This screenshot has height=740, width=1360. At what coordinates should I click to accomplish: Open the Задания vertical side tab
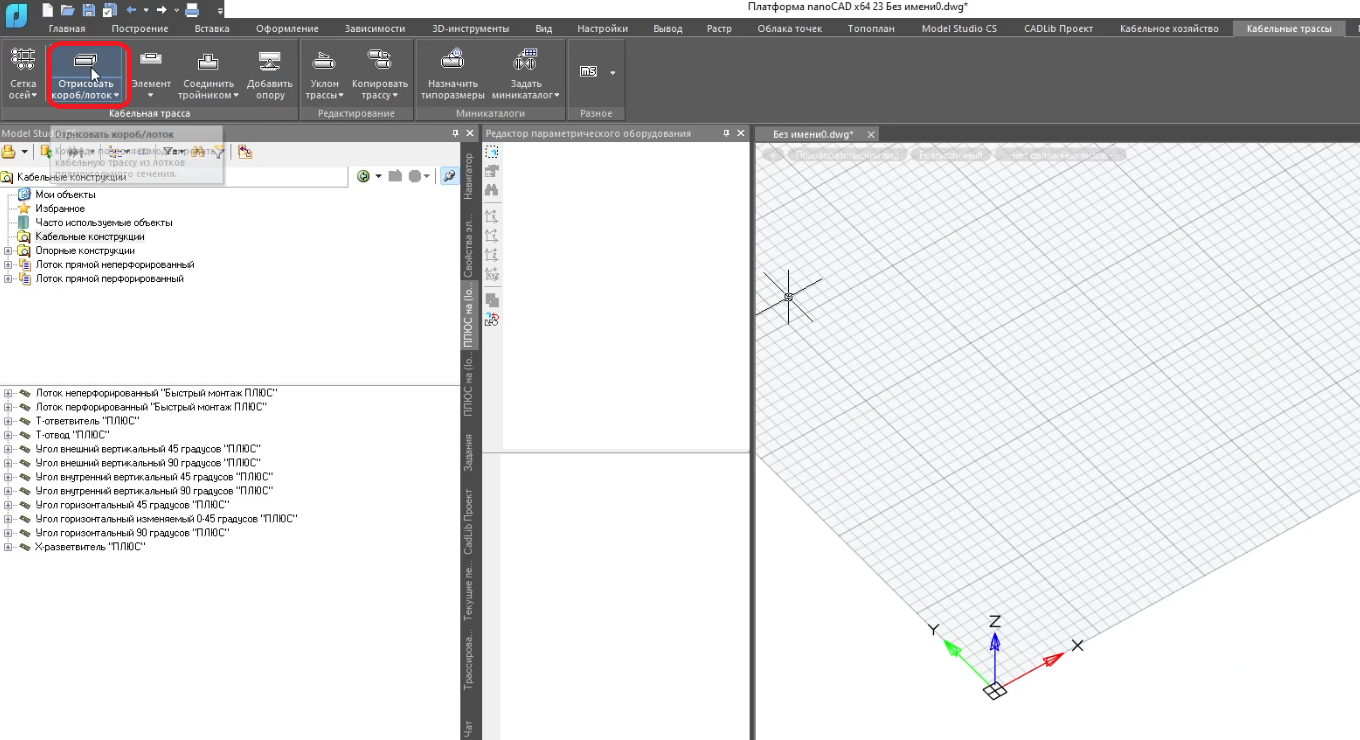[x=470, y=453]
